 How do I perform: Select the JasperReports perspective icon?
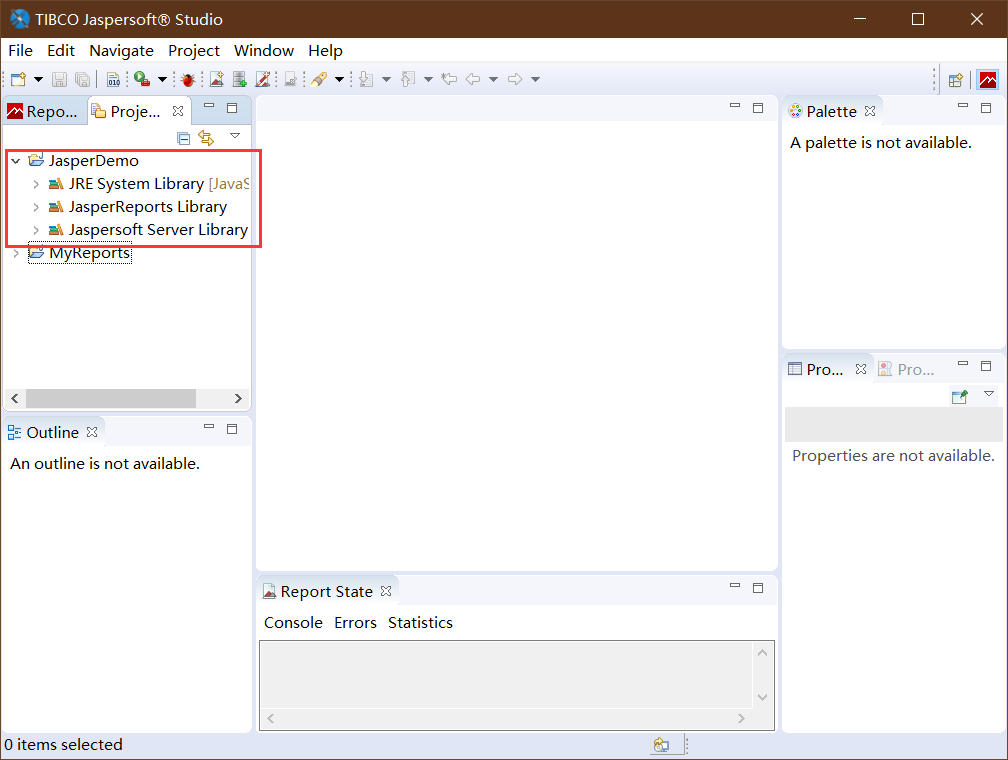988,78
